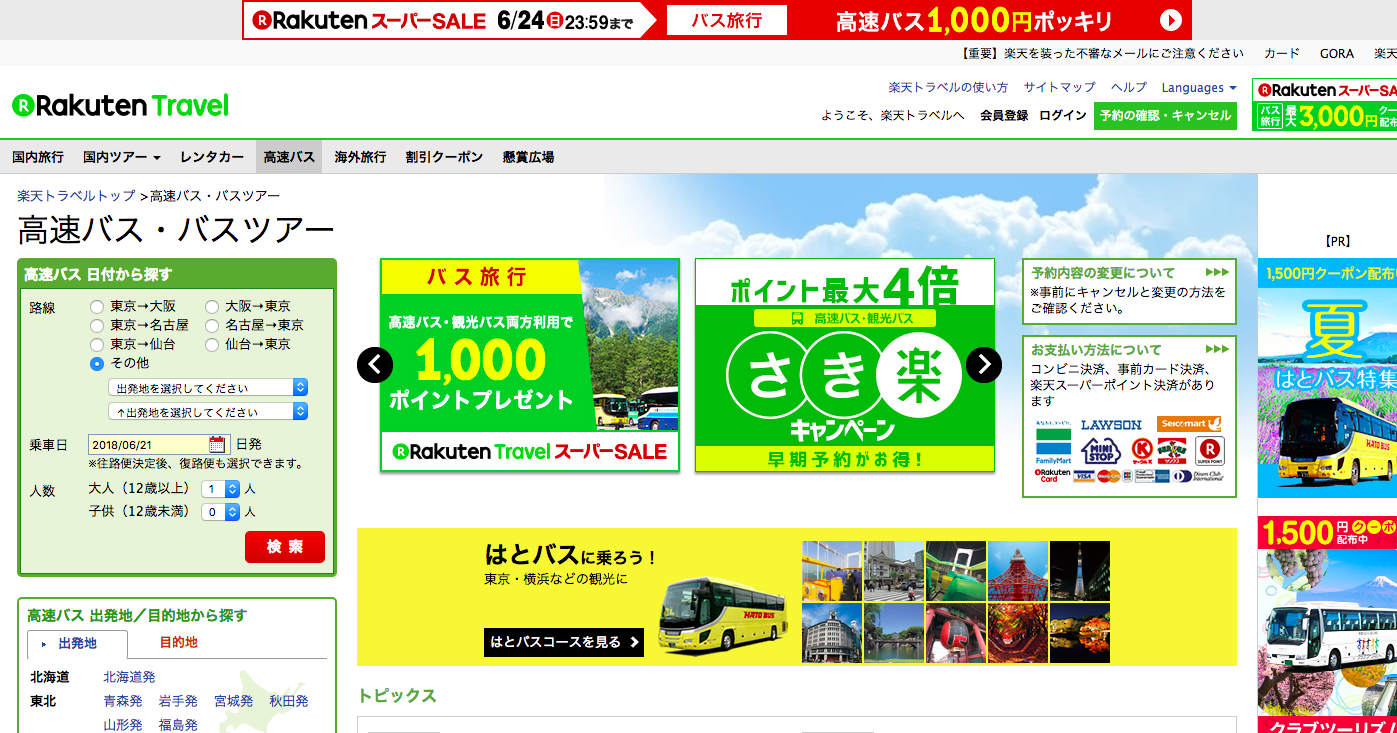Open the 懸賞広場 nav tab
This screenshot has width=1397, height=733.
[528, 157]
